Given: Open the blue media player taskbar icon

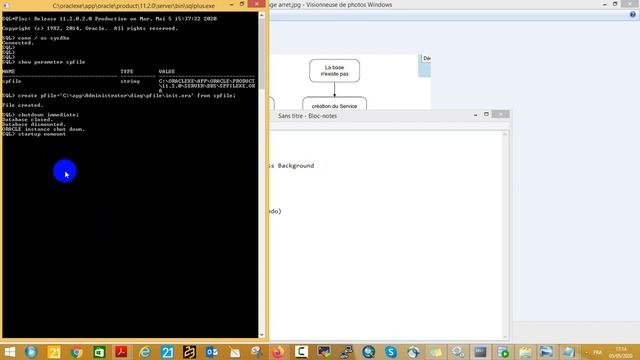Looking at the screenshot, I should coord(31,352).
